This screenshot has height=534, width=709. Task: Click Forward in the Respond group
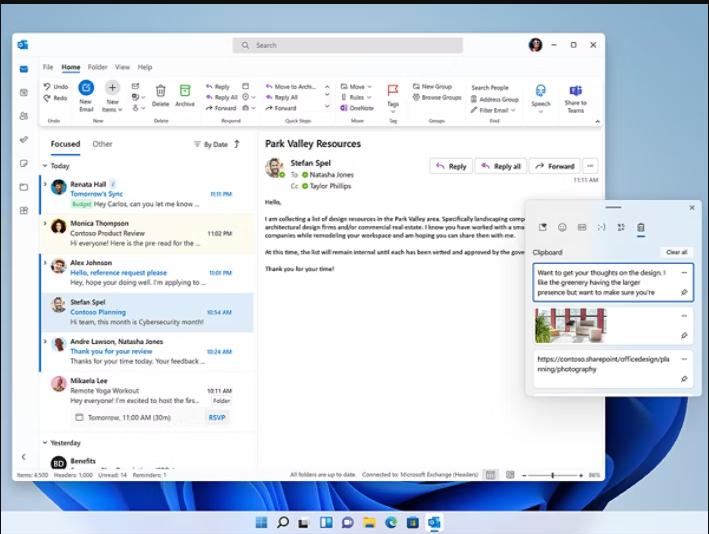221,108
